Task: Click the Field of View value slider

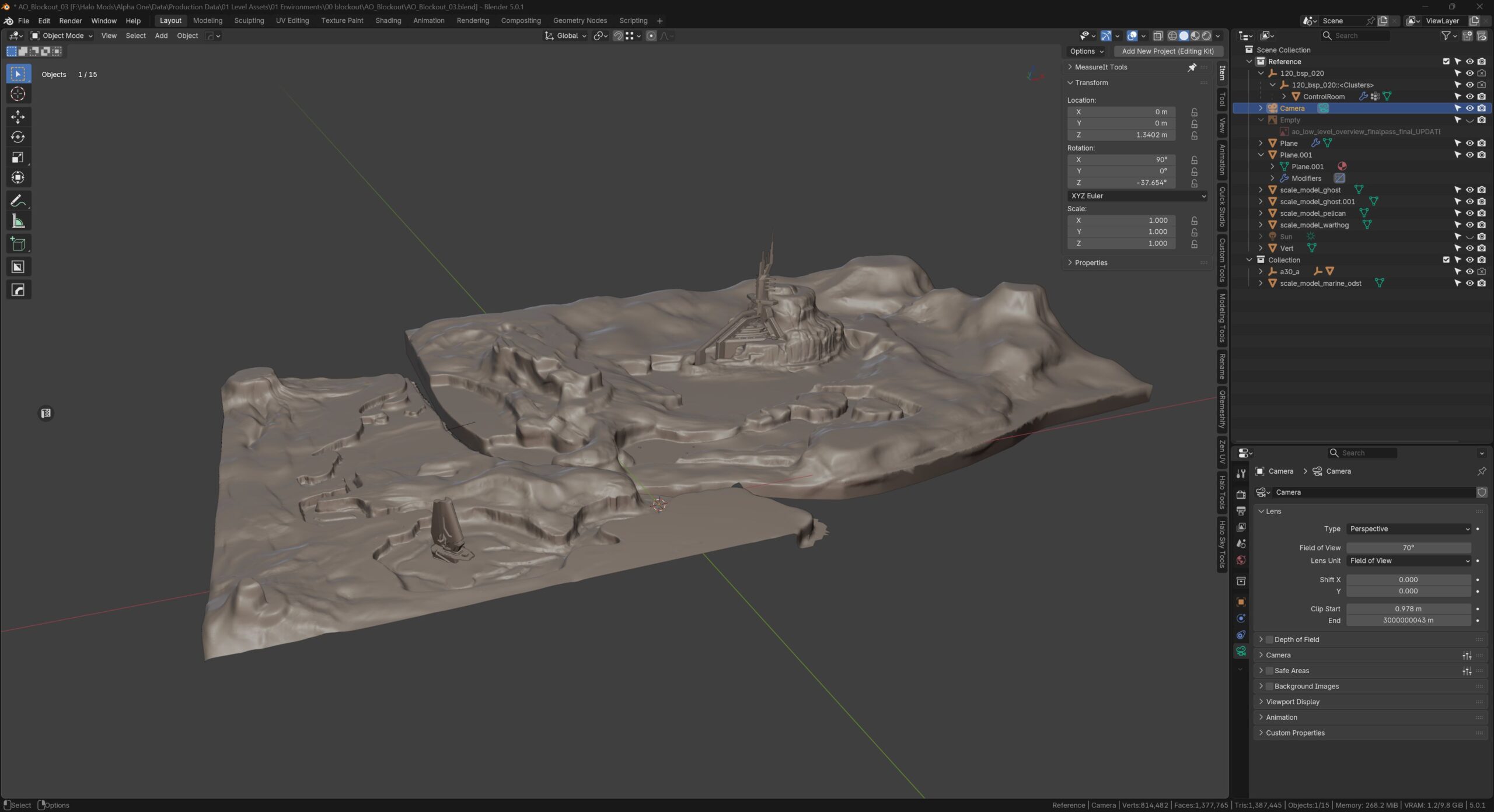Action: (1408, 548)
